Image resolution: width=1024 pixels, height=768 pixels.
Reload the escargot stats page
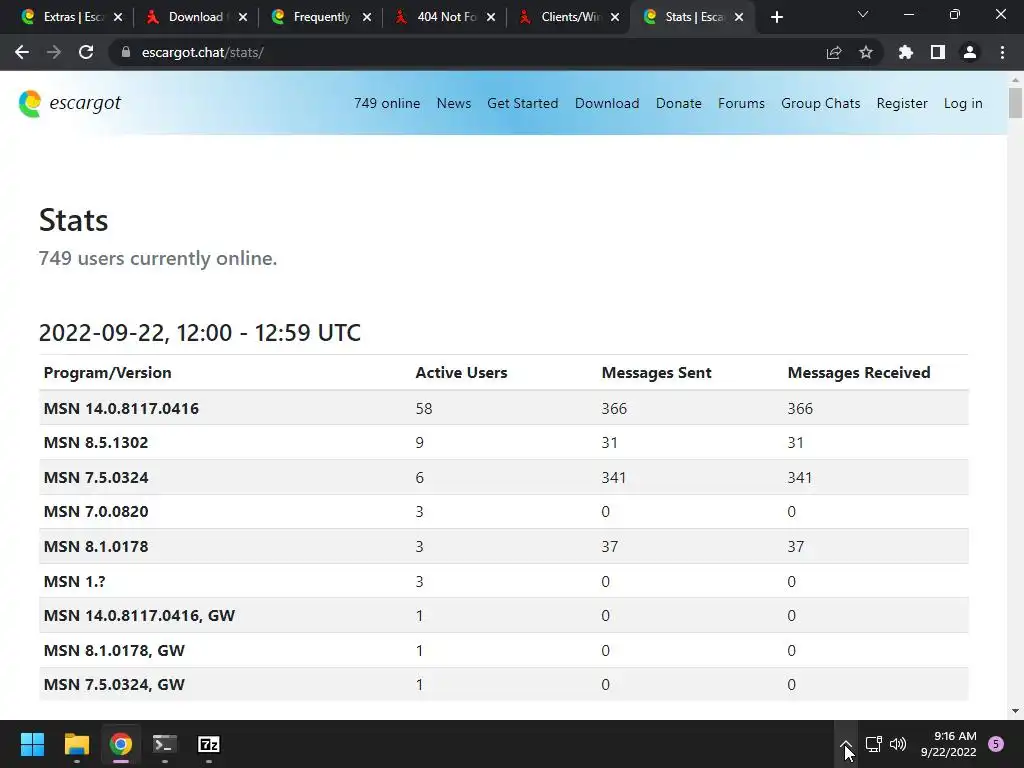[86, 52]
